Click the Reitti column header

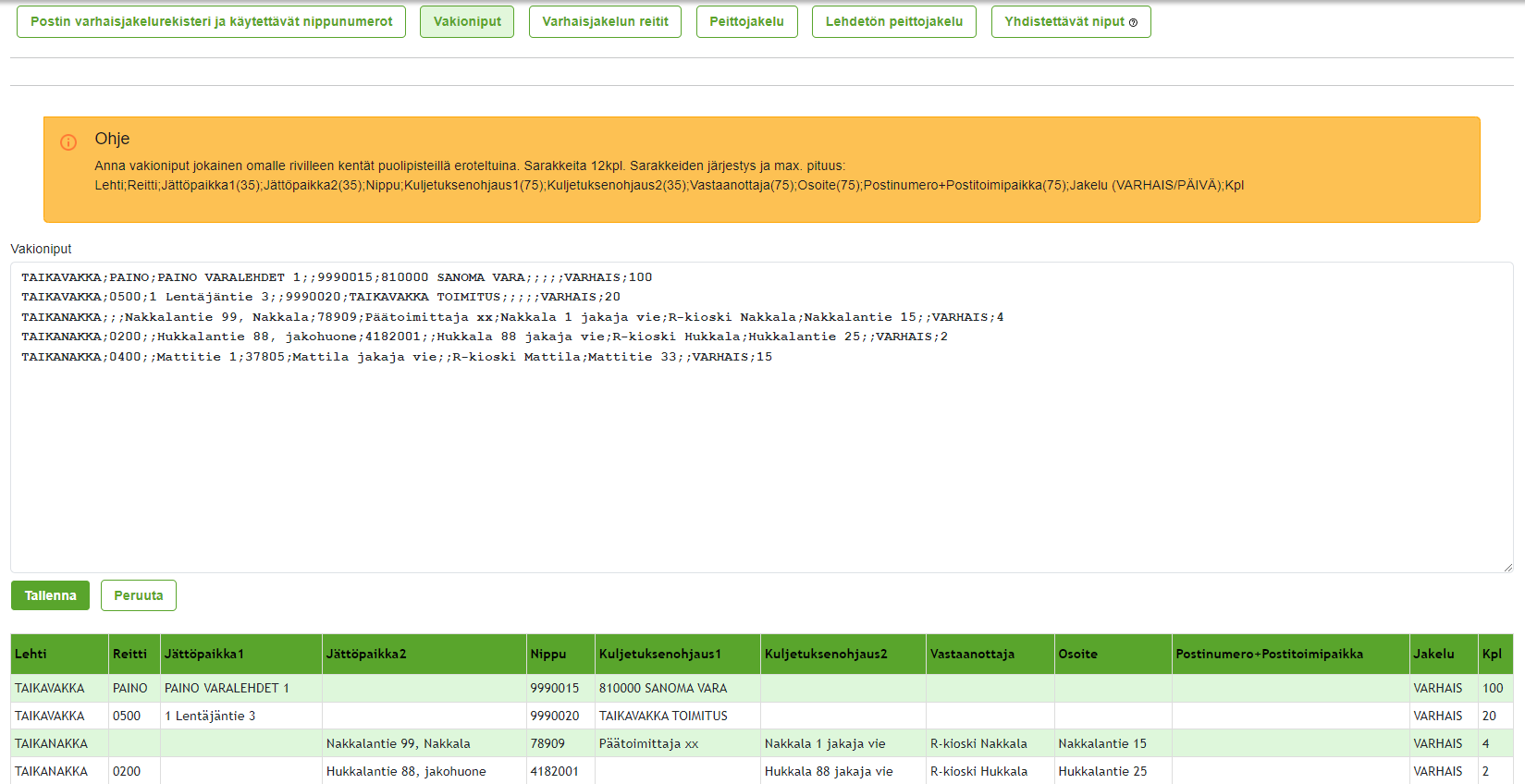[x=134, y=654]
